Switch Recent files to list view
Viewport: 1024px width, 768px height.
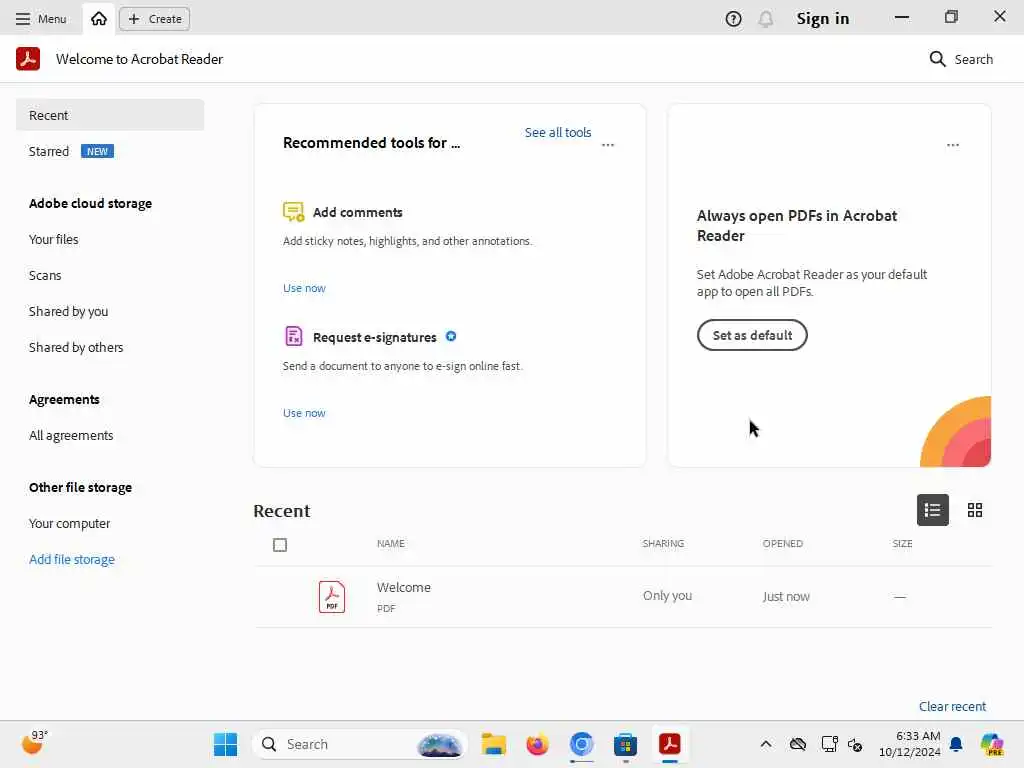coord(933,510)
